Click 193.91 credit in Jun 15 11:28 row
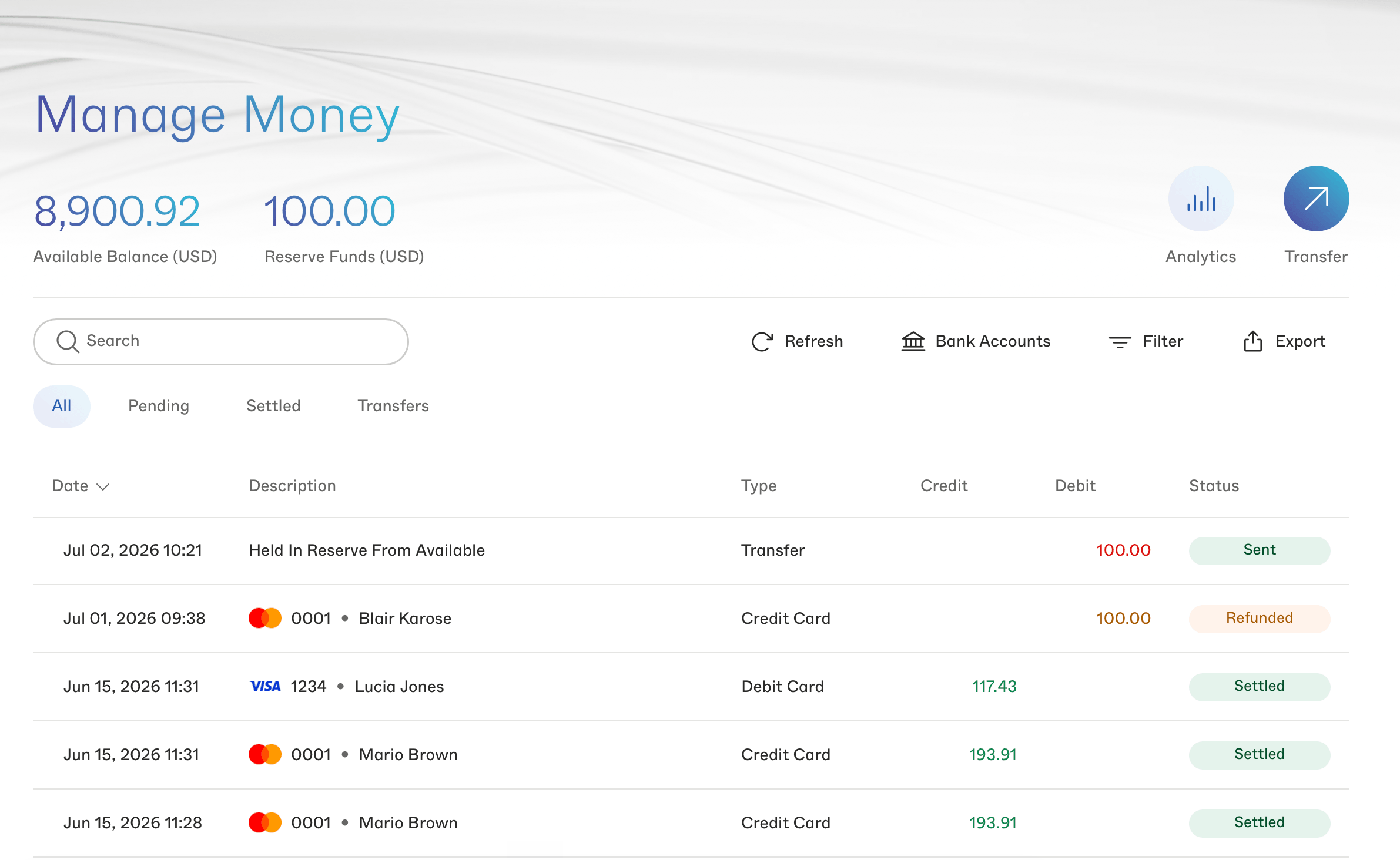This screenshot has height=860, width=1400. click(993, 823)
